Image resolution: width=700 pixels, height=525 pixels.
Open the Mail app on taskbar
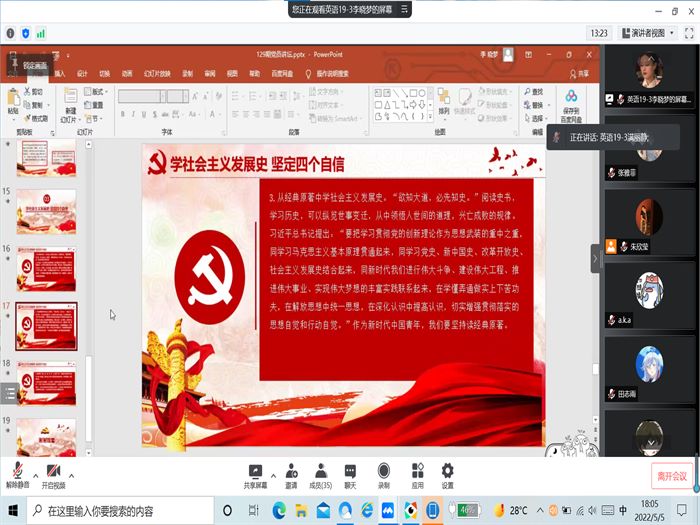(x=323, y=511)
